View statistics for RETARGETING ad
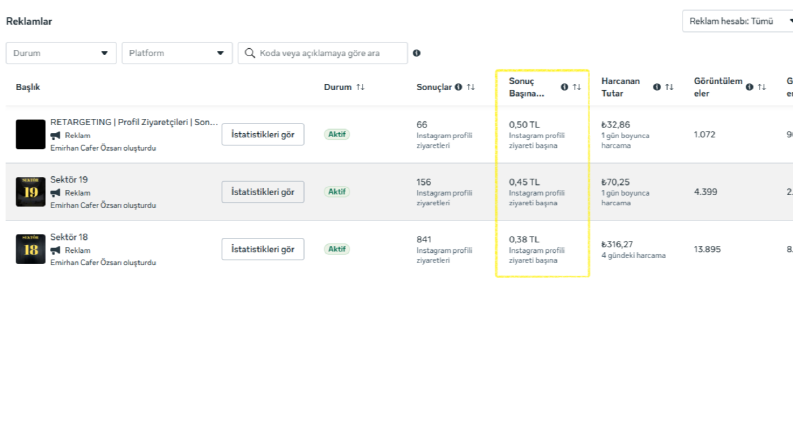This screenshot has height=446, width=793. pyautogui.click(x=263, y=135)
